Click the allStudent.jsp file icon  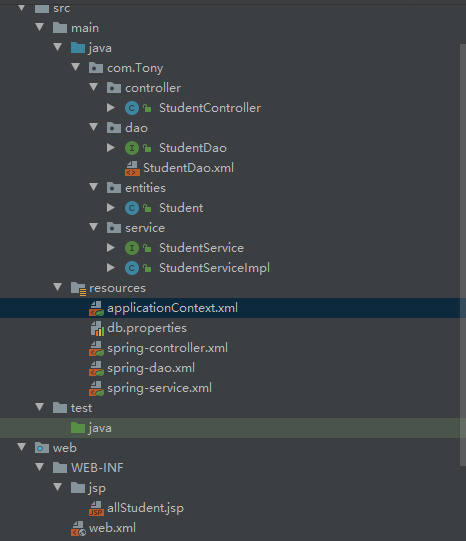[97, 508]
